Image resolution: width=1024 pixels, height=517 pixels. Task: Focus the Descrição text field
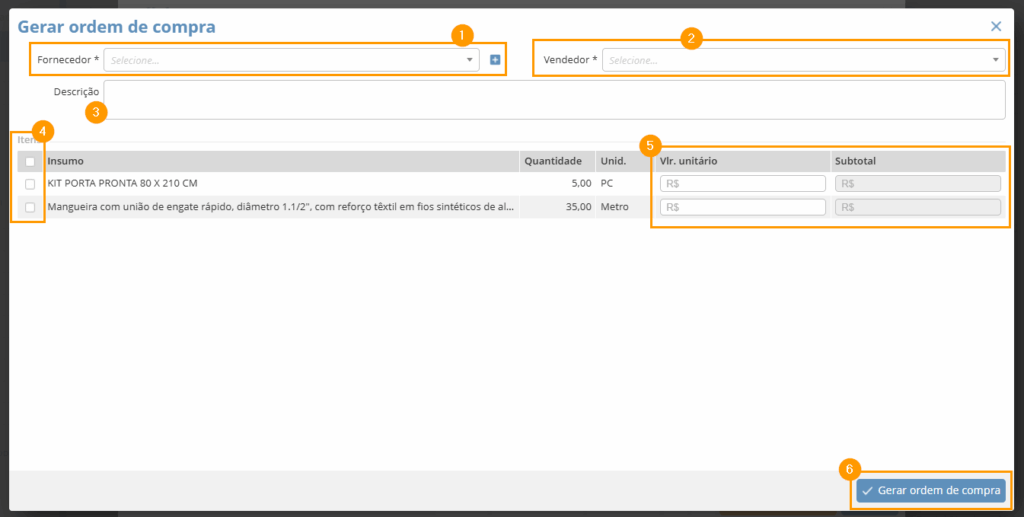[554, 100]
